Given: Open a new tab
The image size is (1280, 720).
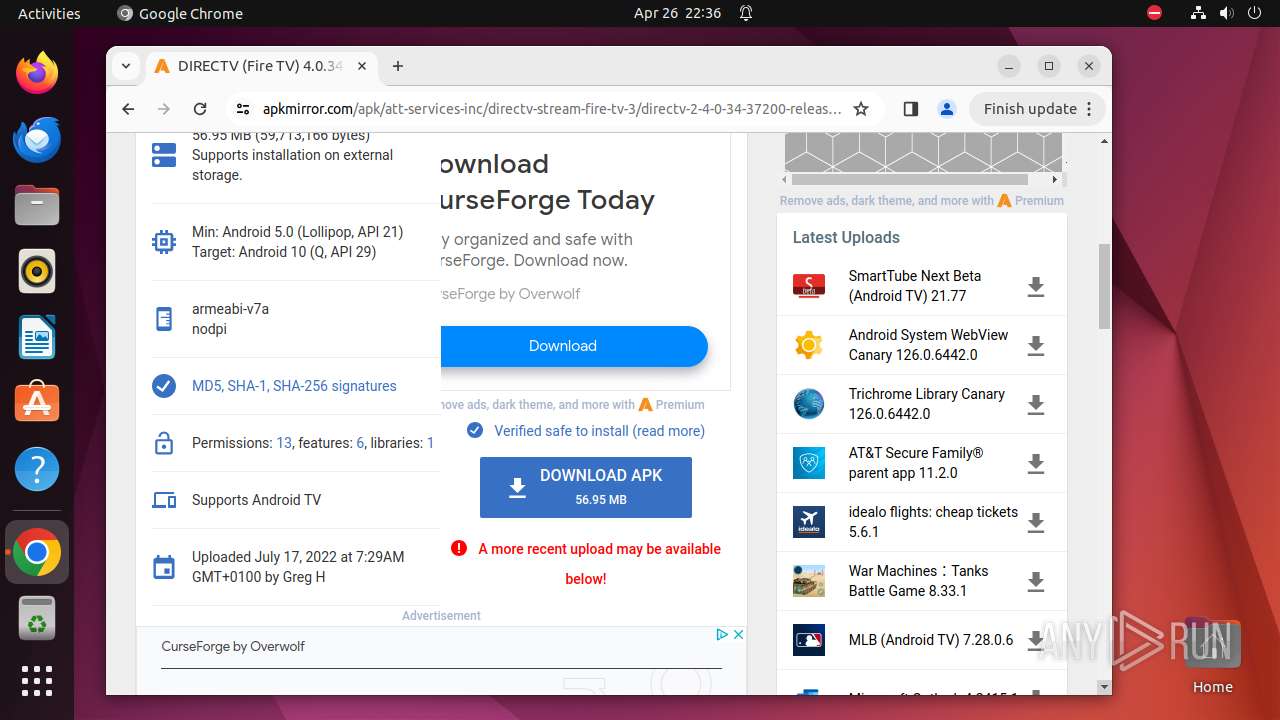Looking at the screenshot, I should click(x=398, y=66).
